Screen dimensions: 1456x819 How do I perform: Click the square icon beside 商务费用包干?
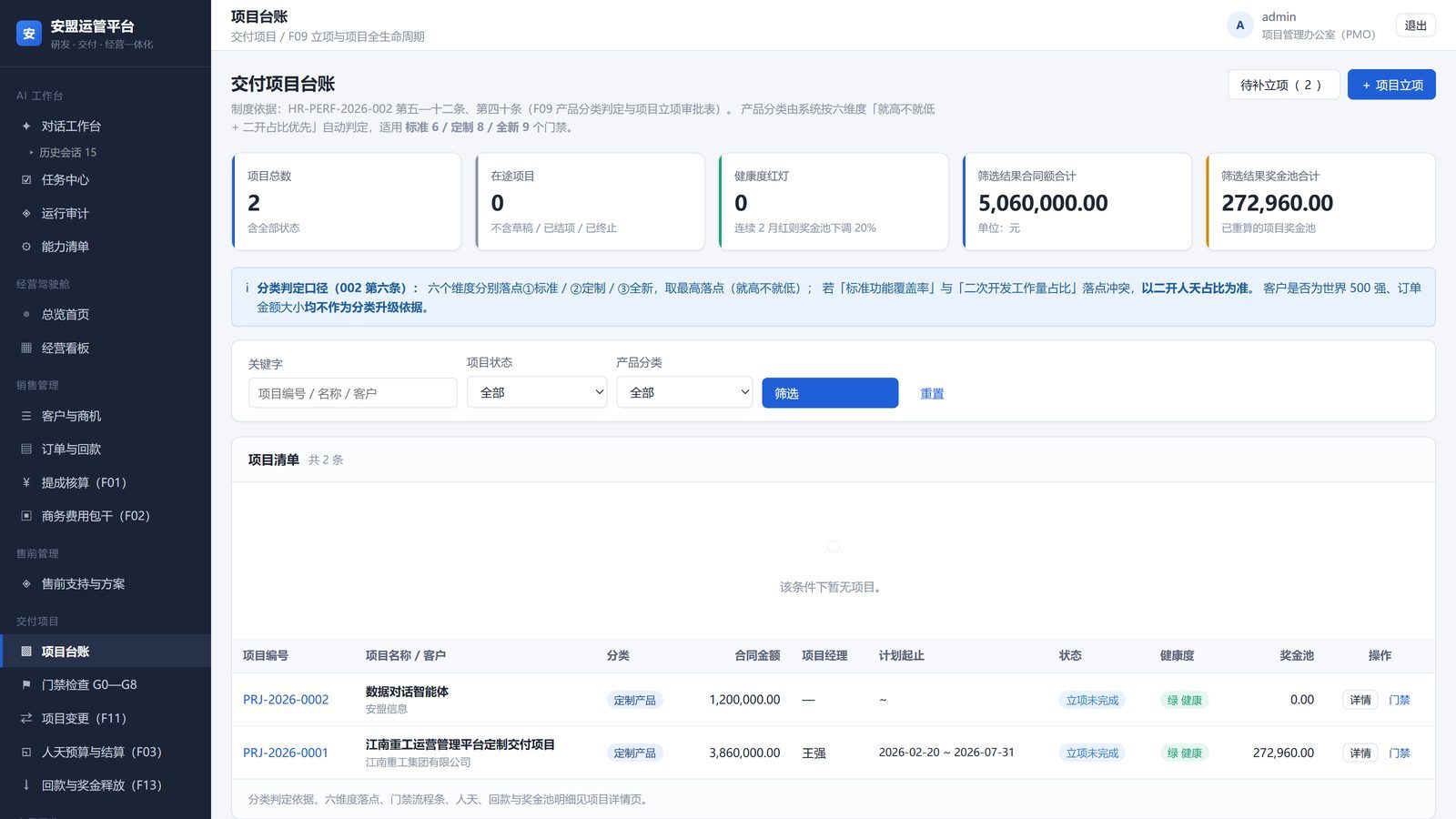click(26, 516)
